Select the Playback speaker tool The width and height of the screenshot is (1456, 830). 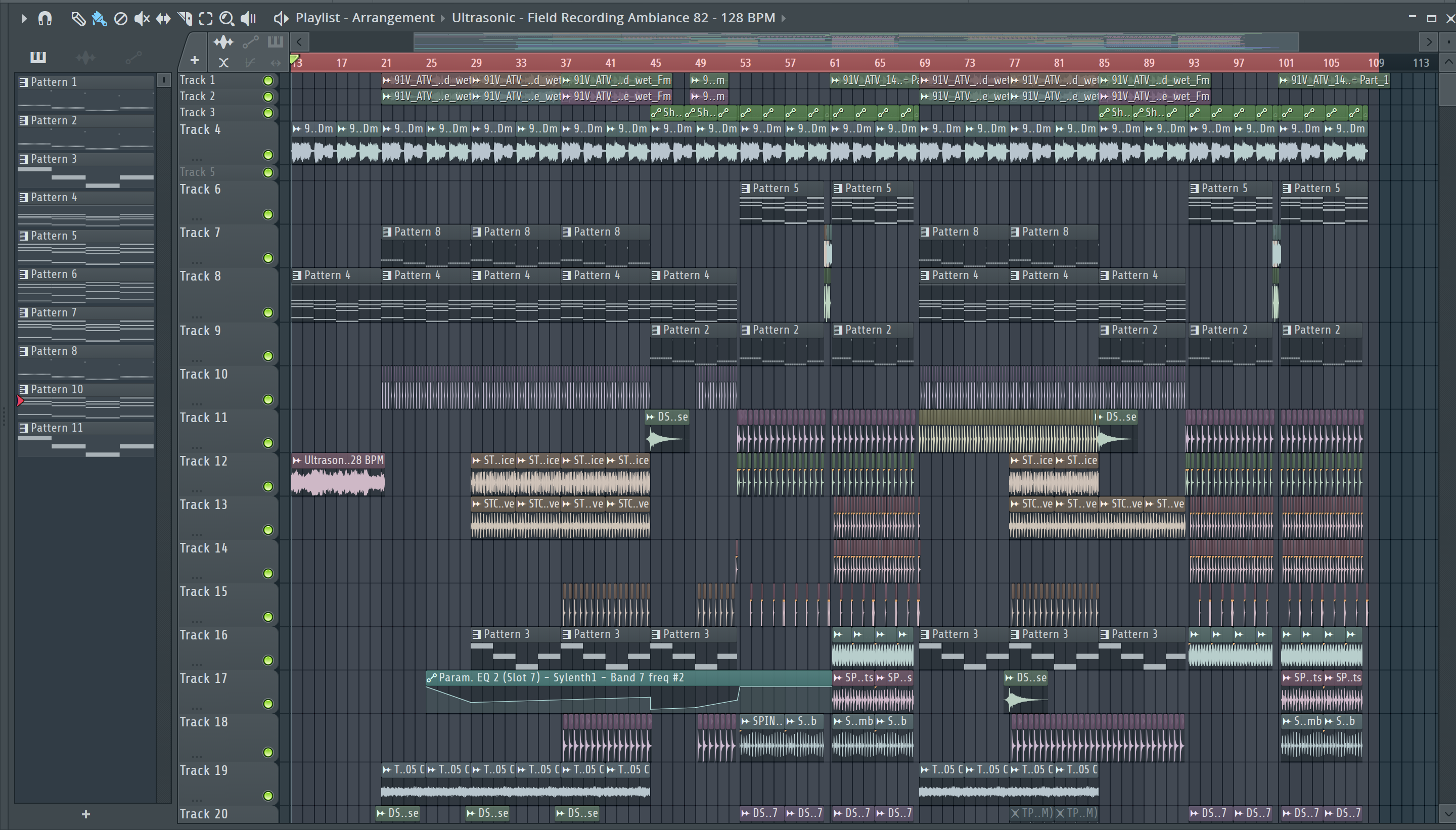[x=248, y=18]
